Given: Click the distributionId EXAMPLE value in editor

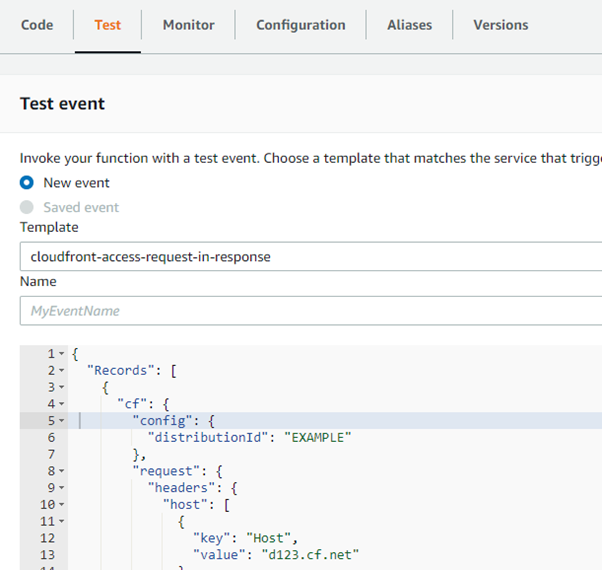Looking at the screenshot, I should (x=318, y=437).
